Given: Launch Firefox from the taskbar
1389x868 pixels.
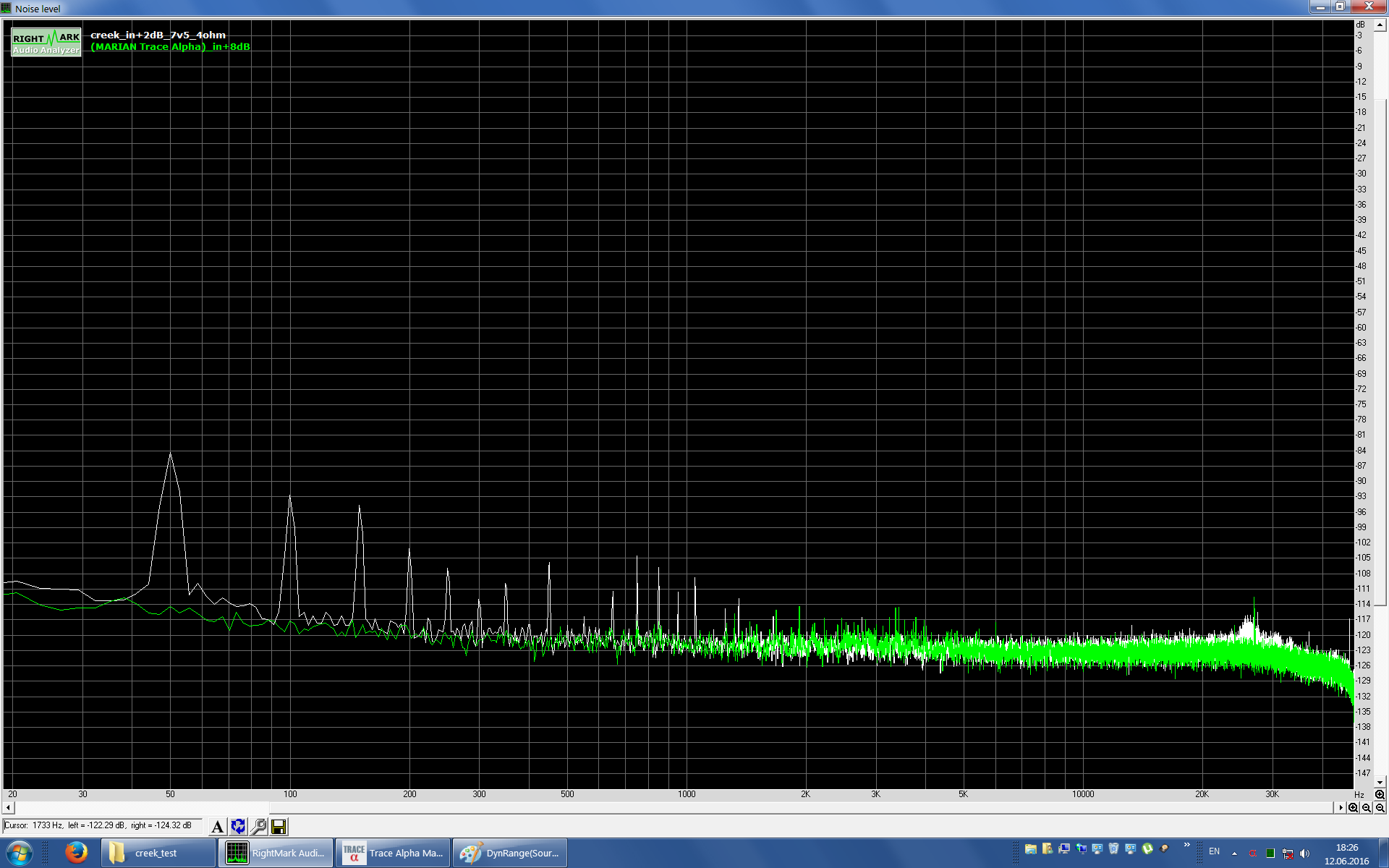Looking at the screenshot, I should point(76,853).
